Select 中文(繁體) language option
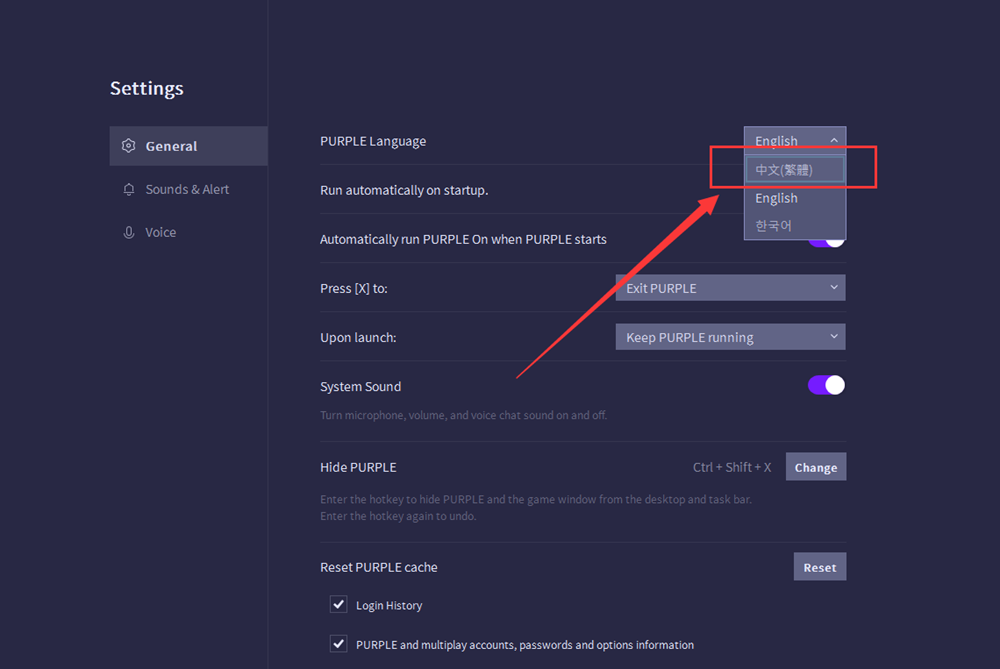The height and width of the screenshot is (669, 1000). pos(795,170)
